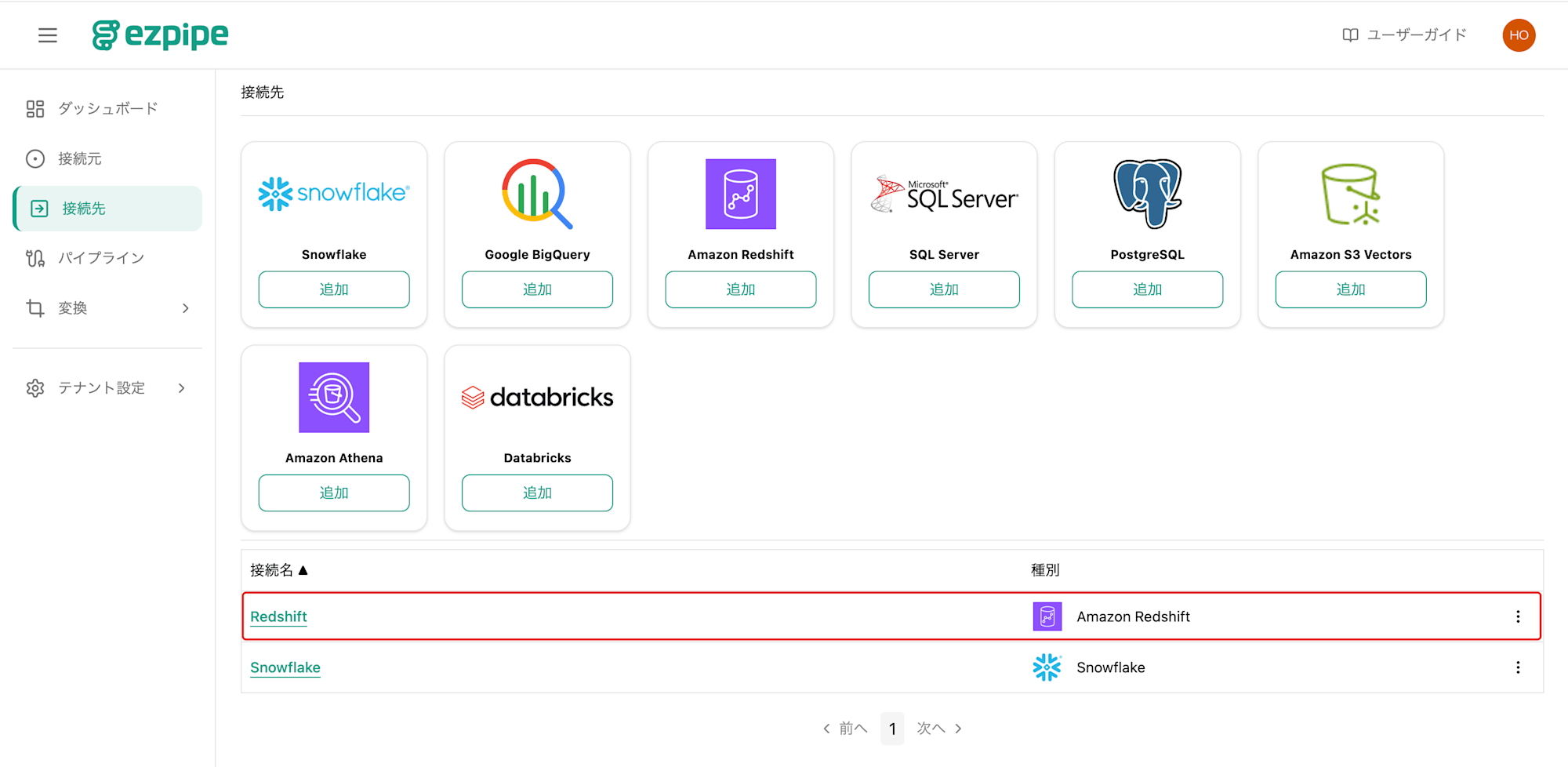Expand the テナント設定 submenu chevron
The height and width of the screenshot is (767, 1568).
182,388
